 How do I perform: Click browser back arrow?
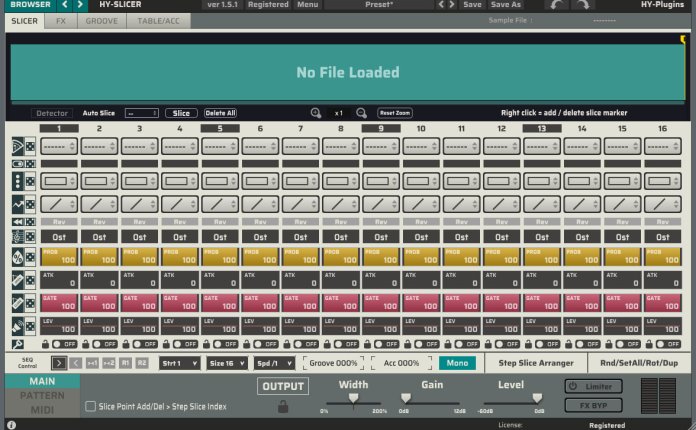click(x=65, y=4)
